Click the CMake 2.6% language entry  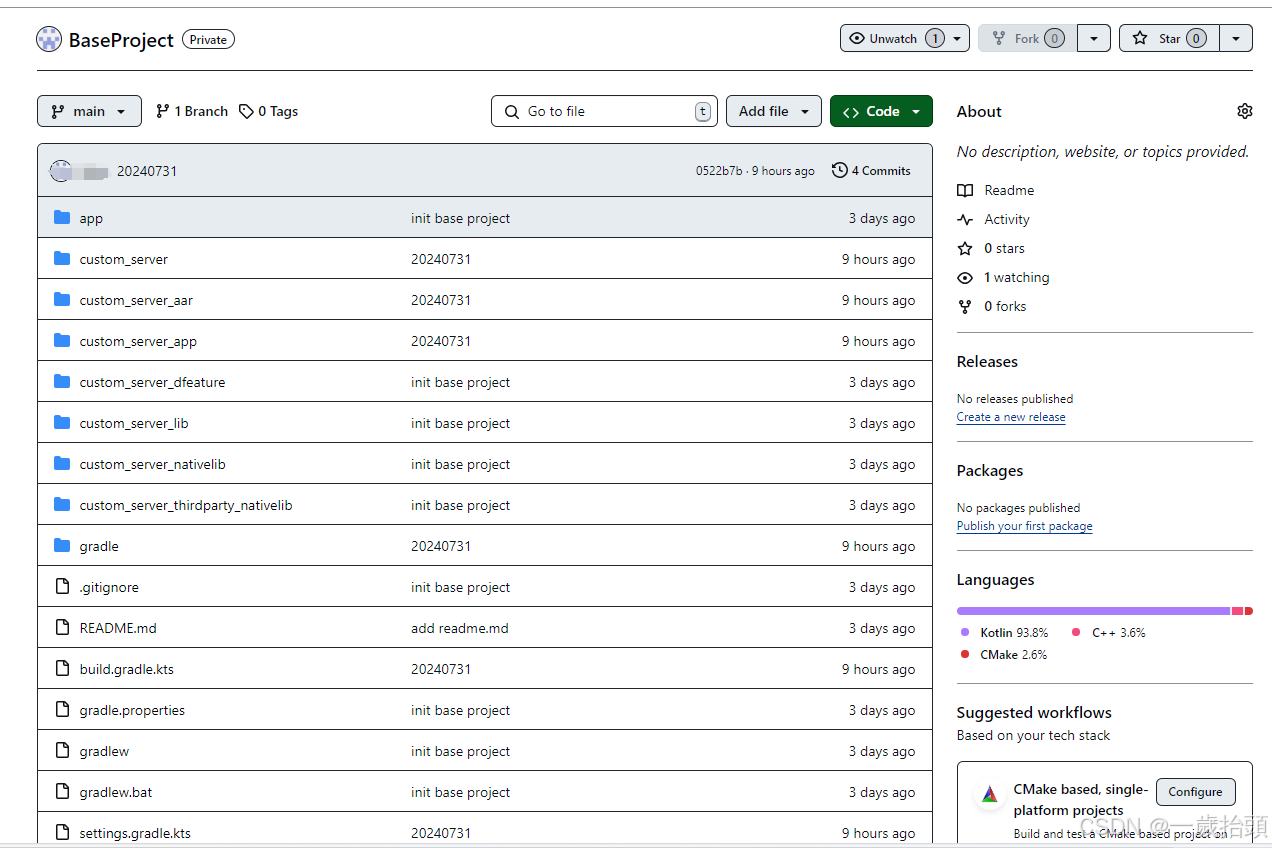click(1004, 654)
